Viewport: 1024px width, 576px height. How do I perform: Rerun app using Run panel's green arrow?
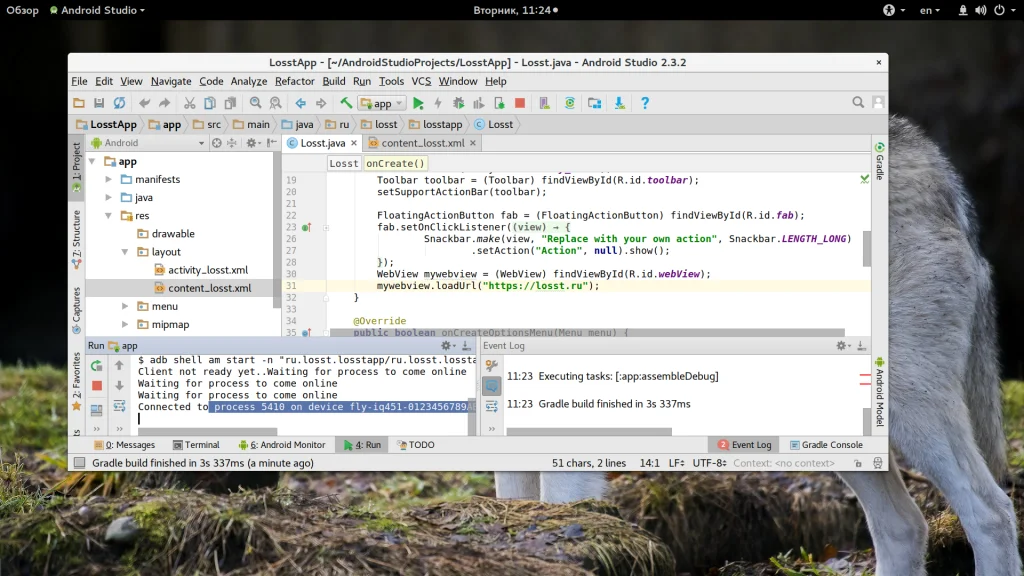pyautogui.click(x=97, y=366)
